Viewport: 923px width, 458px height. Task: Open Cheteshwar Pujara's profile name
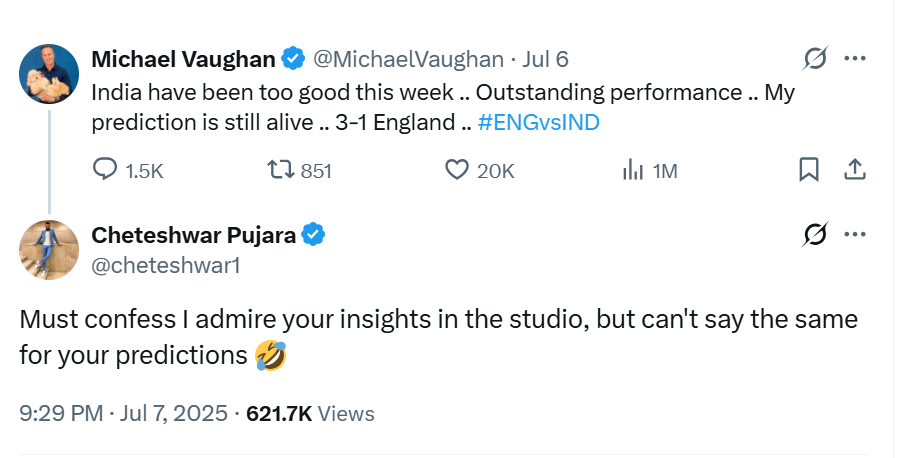pyautogui.click(x=194, y=236)
